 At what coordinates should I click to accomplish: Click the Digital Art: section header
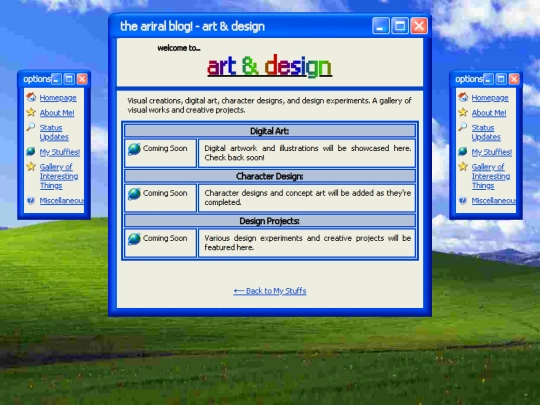coord(270,131)
